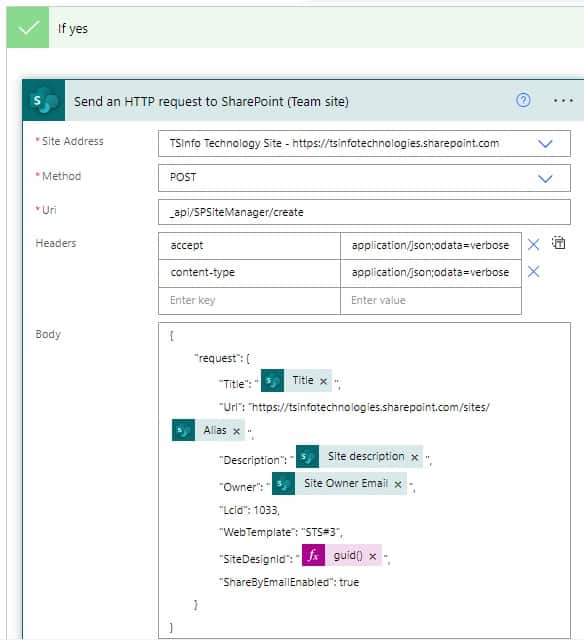Image resolution: width=584 pixels, height=640 pixels.
Task: Click the Title token's SharePoint icon
Action: (272, 381)
